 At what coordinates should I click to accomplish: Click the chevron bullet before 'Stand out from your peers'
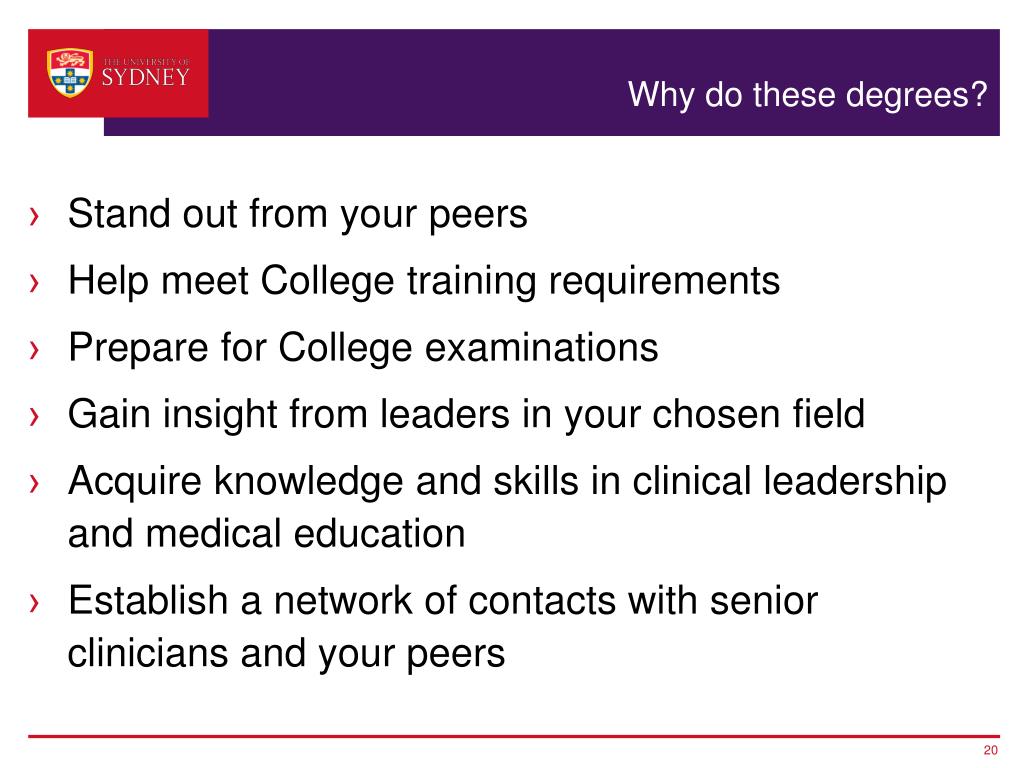[x=35, y=216]
